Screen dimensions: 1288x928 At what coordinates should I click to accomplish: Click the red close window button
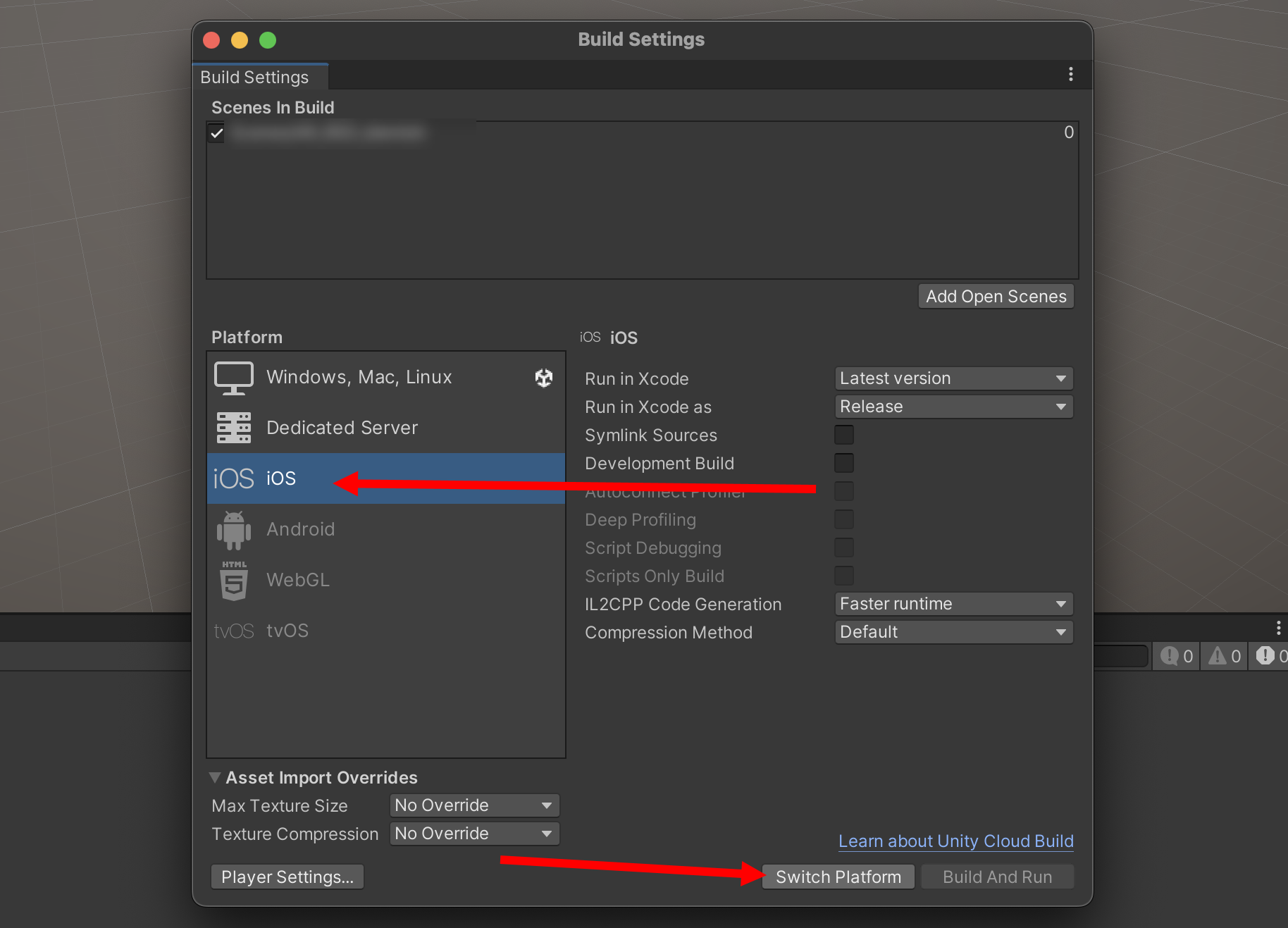211,40
